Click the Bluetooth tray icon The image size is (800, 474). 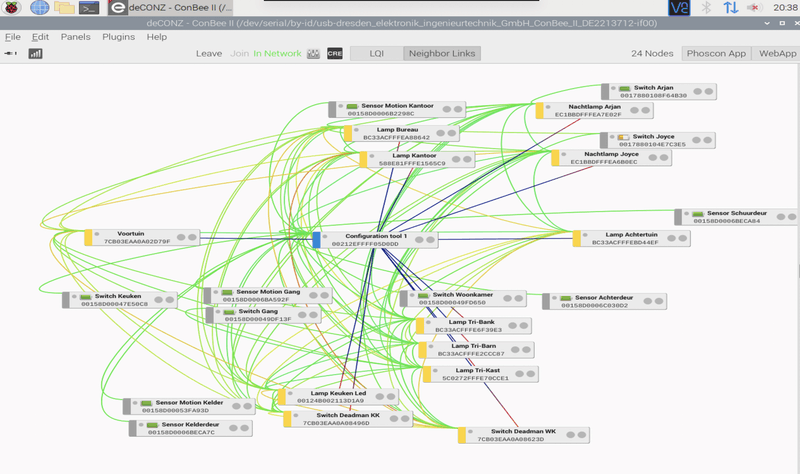[706, 7]
